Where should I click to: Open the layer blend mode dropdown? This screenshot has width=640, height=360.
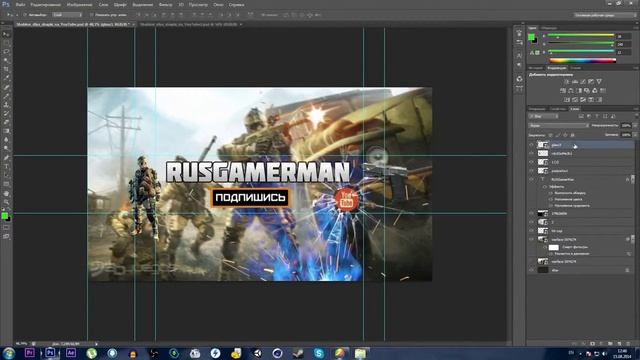[558, 126]
